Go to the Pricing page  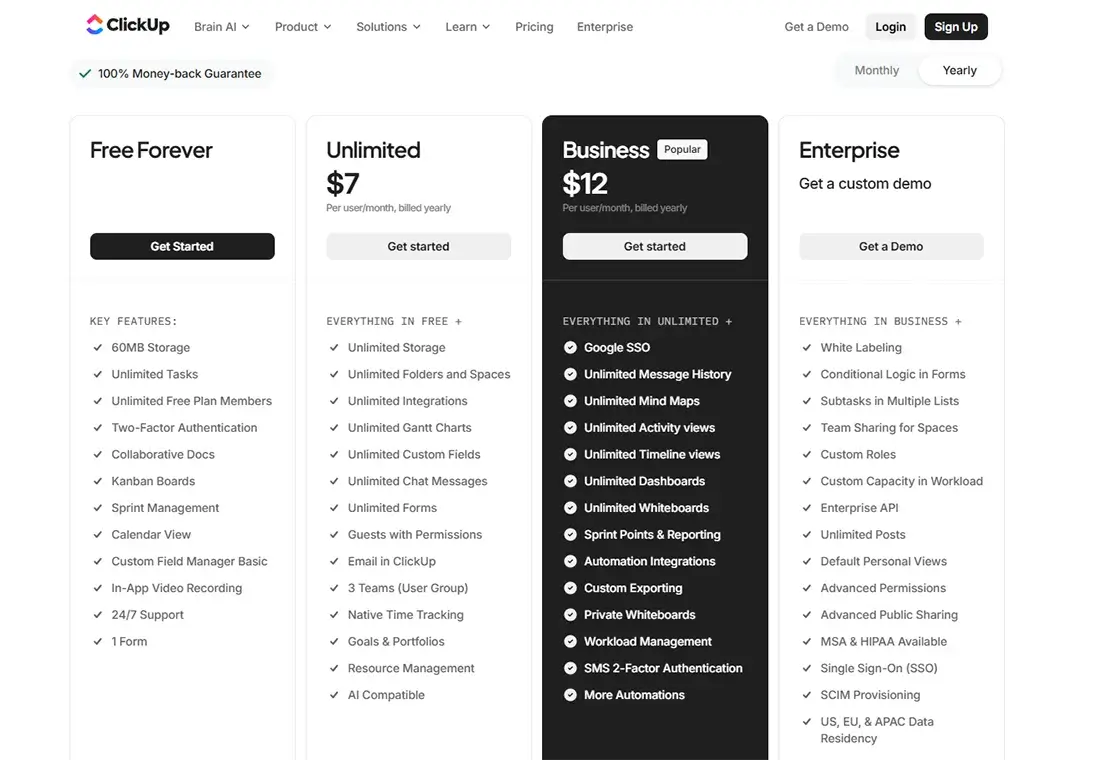click(x=534, y=27)
